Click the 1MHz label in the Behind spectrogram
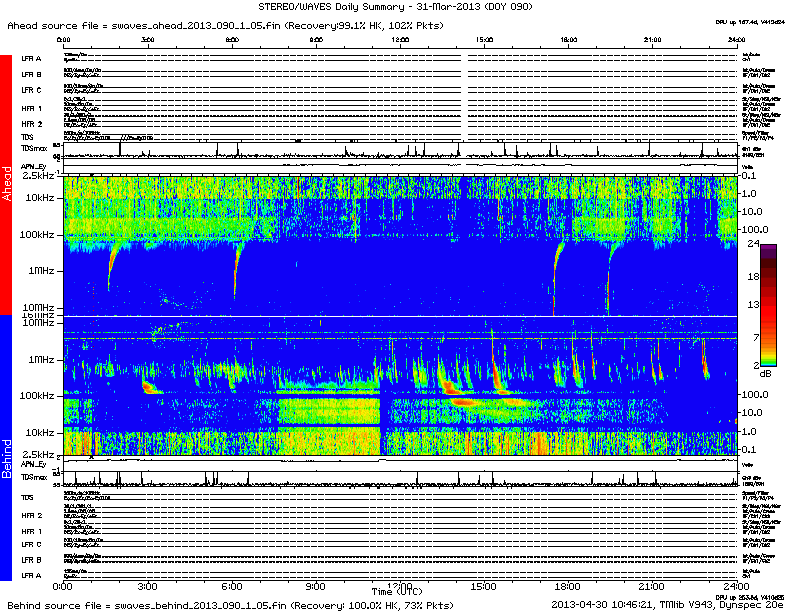 click(41, 359)
